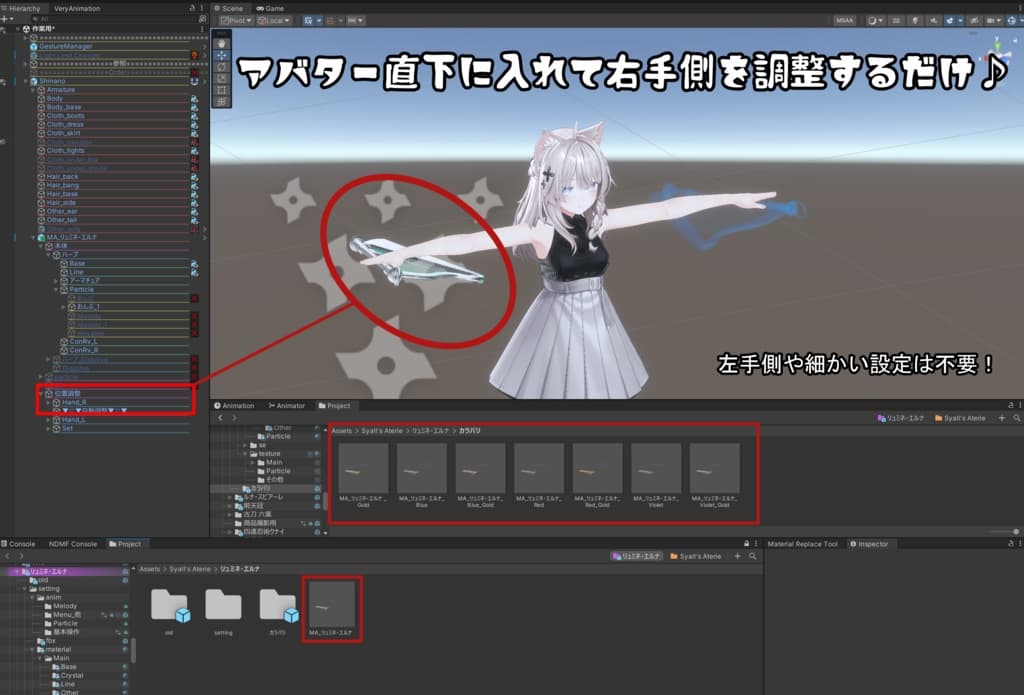Expand the fbx folder in the Project tree
This screenshot has height=695, width=1024.
[32, 641]
